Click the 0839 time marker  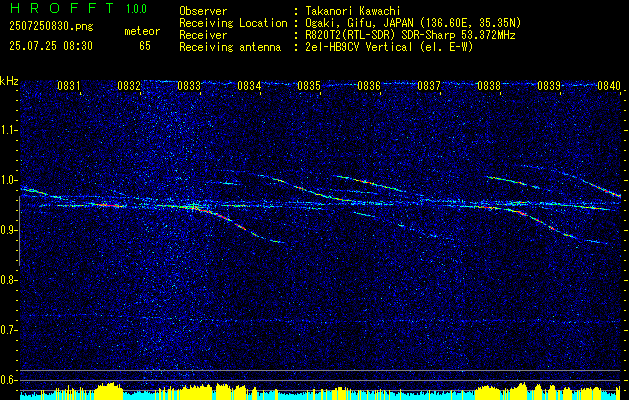[x=549, y=86]
